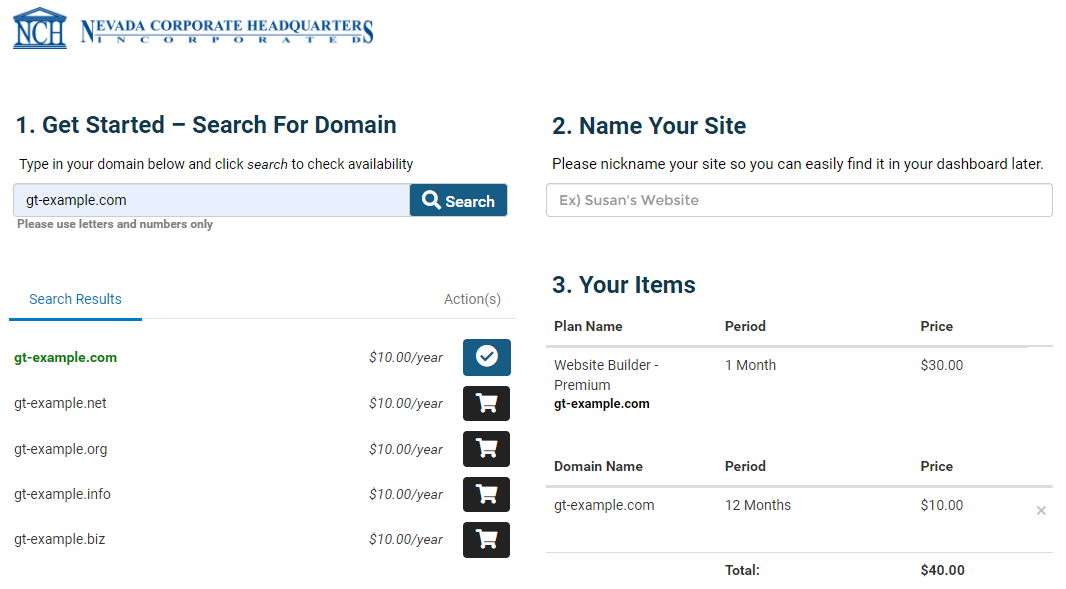Add gt-example.biz to the cart
1066x589 pixels.
click(486, 539)
